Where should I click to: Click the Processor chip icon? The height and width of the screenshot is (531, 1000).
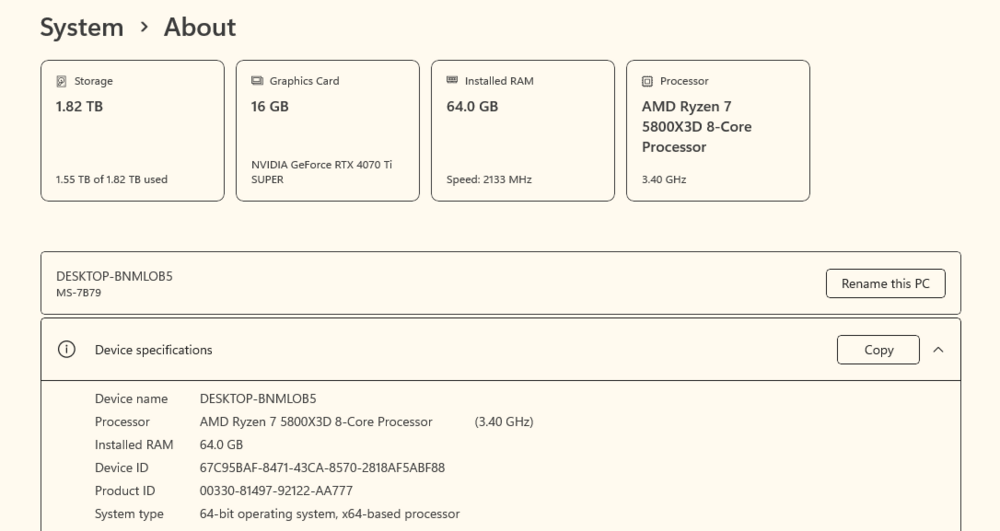coord(647,81)
